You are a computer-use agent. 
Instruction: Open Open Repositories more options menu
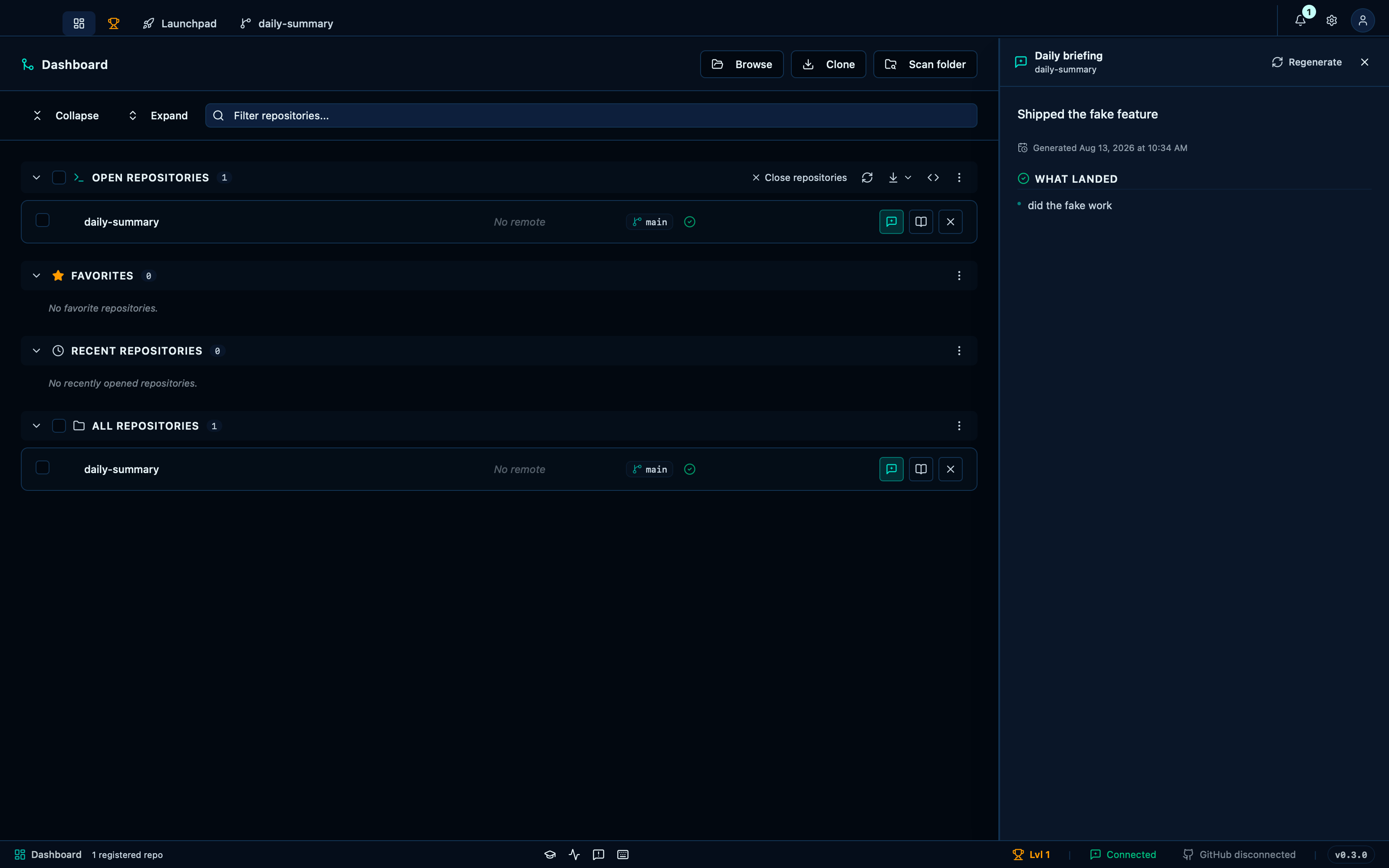click(958, 178)
